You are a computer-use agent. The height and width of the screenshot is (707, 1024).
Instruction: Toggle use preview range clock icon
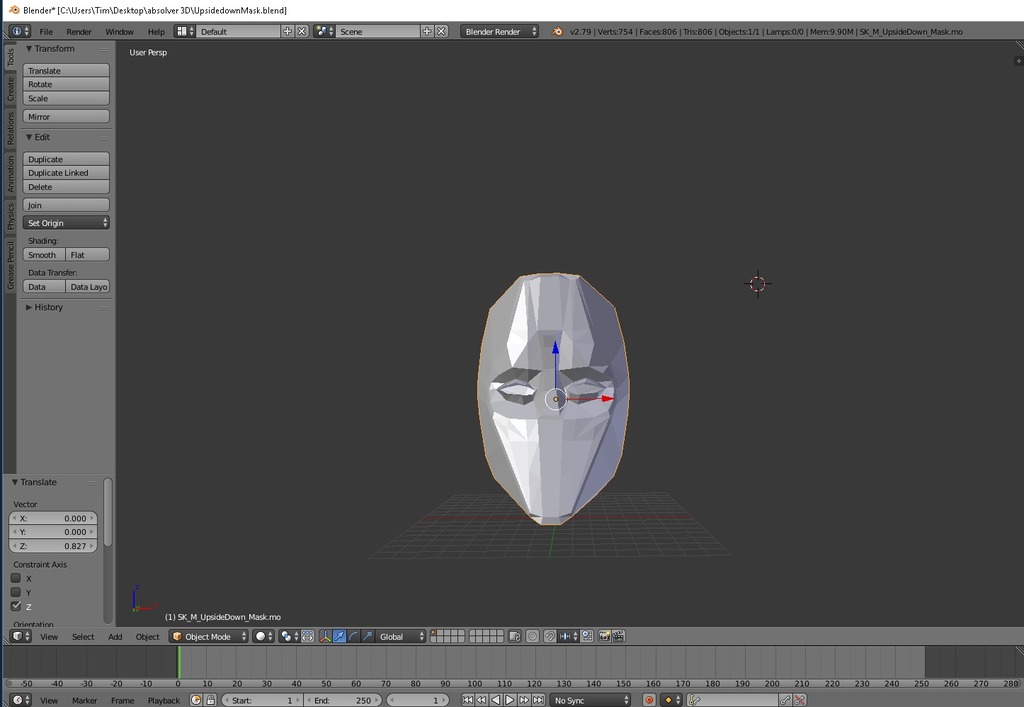(x=196, y=700)
